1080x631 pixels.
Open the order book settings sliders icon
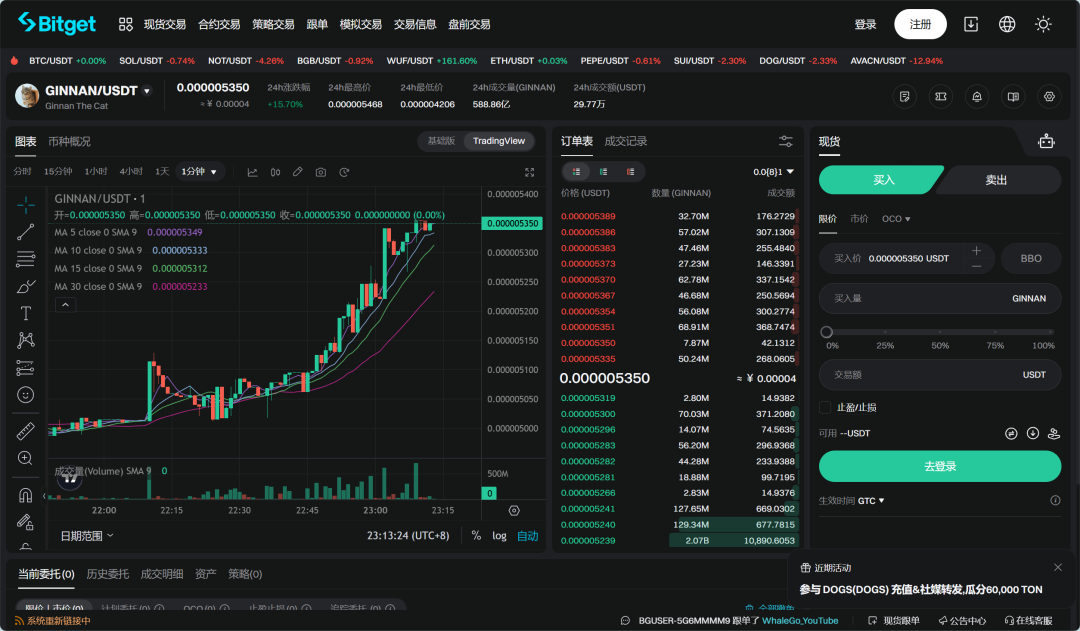(786, 141)
